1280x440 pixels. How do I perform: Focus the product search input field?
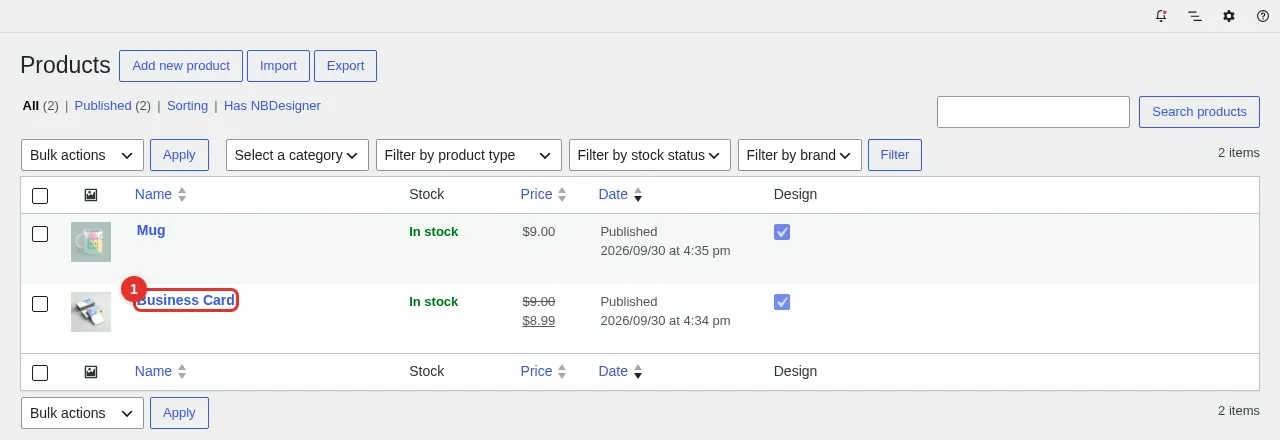1033,112
